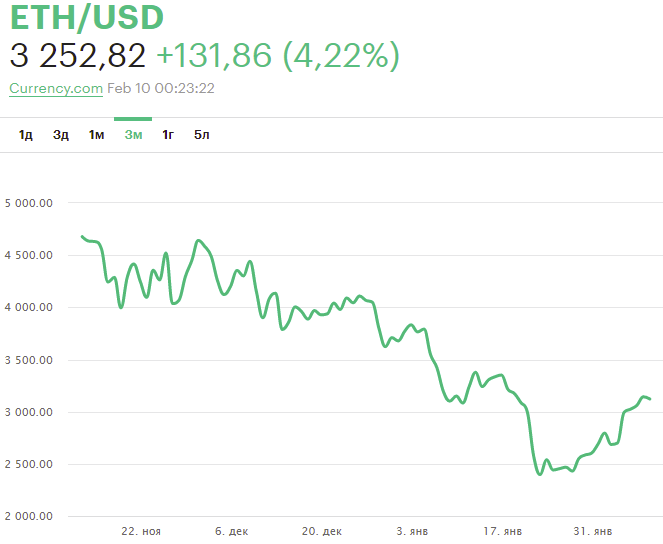Open the Currency.com source link
The height and width of the screenshot is (544, 663).
pyautogui.click(x=56, y=88)
